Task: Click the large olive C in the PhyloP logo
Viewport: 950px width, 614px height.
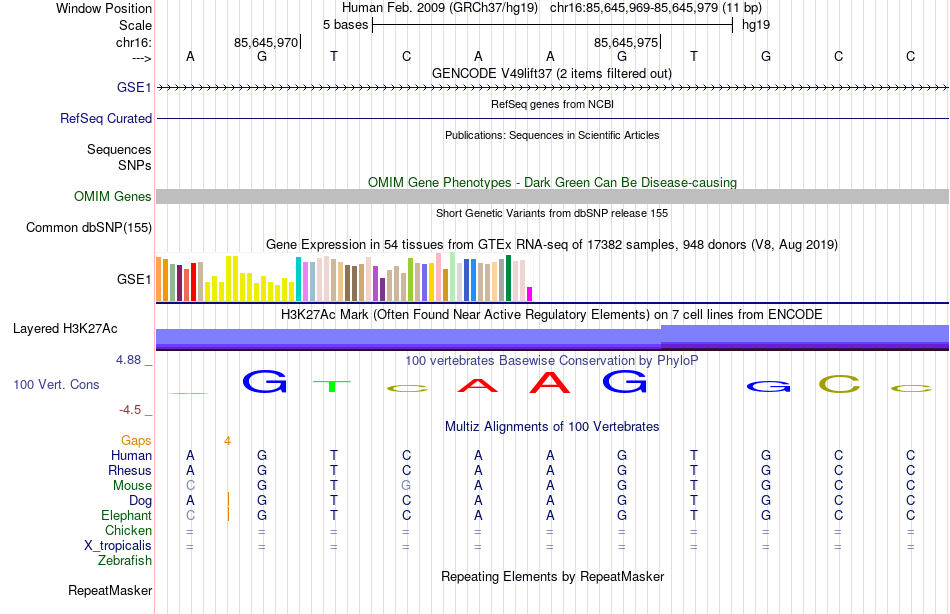Action: tap(839, 384)
